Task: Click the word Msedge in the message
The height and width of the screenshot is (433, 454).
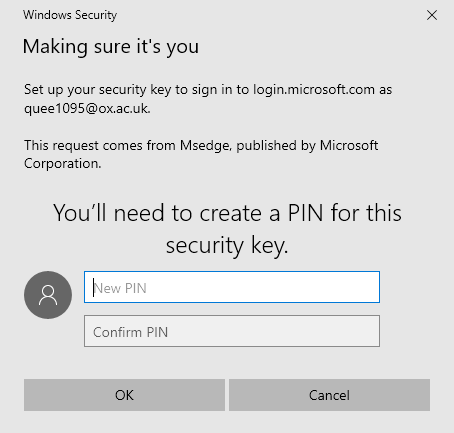Action: [206, 146]
